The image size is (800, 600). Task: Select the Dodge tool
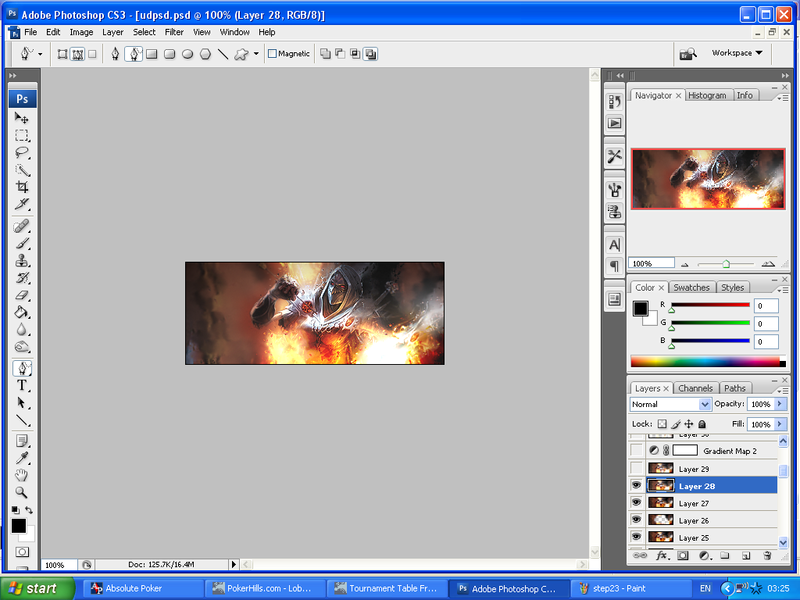tap(21, 347)
